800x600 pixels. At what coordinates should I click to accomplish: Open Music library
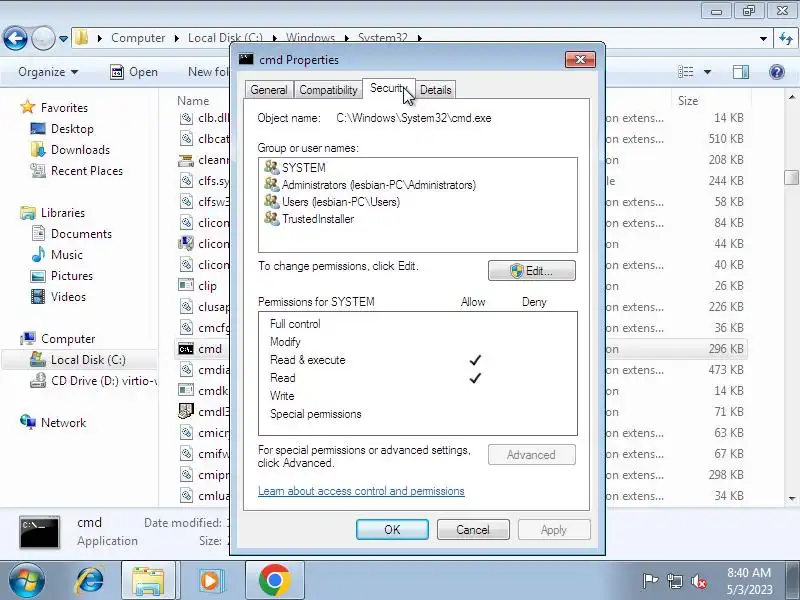tap(66, 255)
